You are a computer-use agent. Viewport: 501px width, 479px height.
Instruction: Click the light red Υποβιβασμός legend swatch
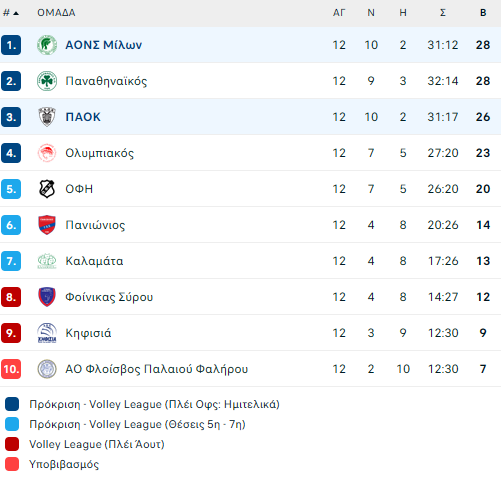[x=12, y=464]
